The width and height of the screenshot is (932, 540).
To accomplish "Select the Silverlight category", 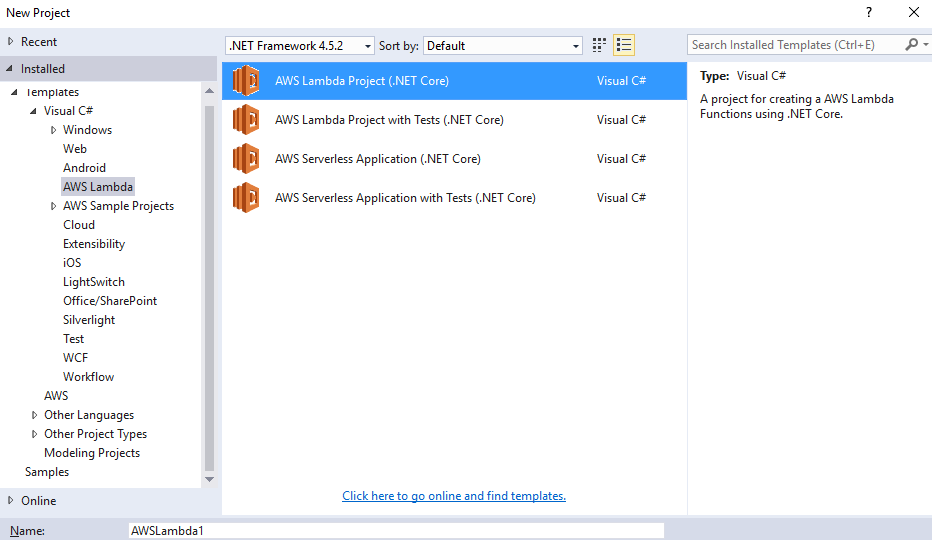I will click(x=89, y=320).
